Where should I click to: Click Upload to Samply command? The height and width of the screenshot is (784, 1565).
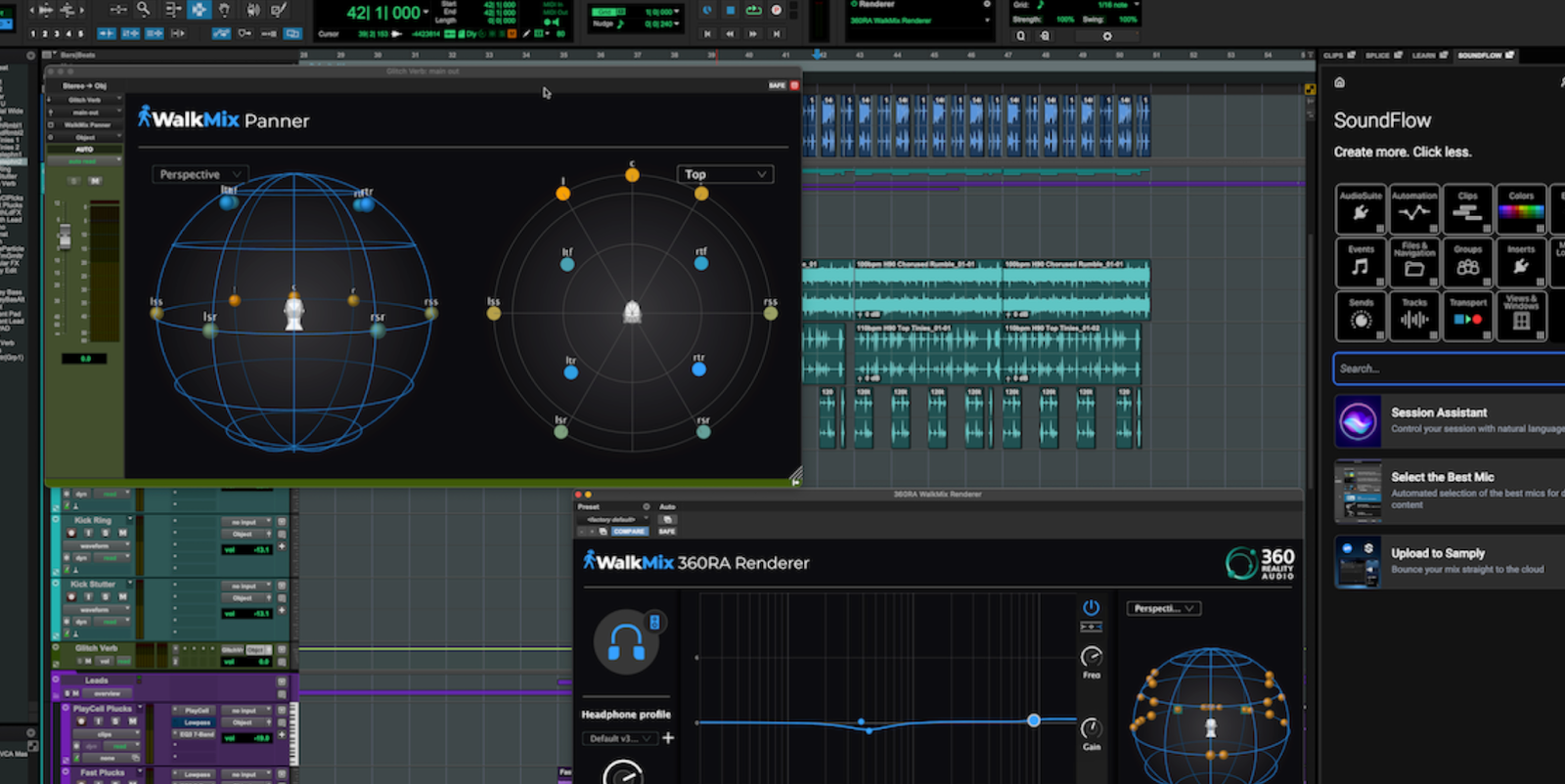pos(1438,553)
